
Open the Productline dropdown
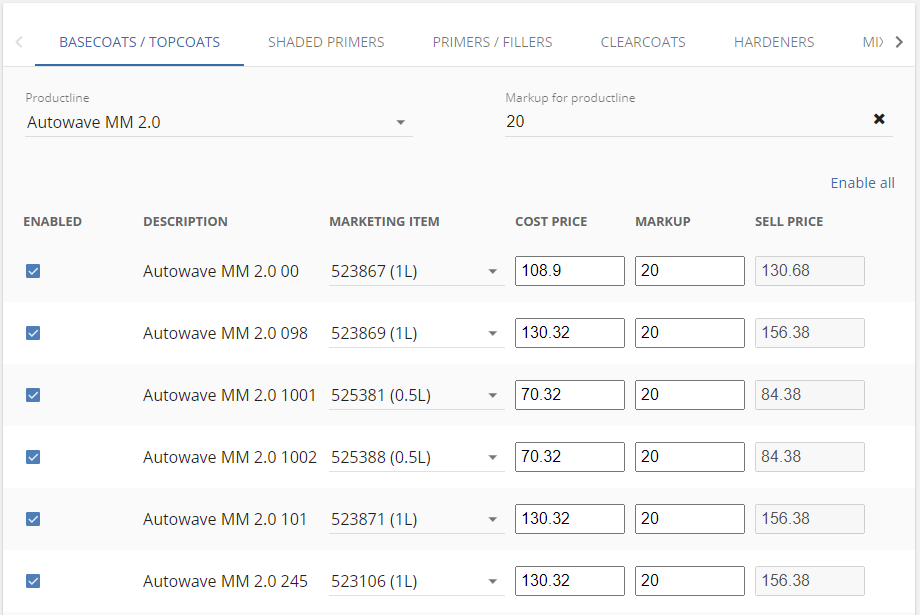[218, 122]
